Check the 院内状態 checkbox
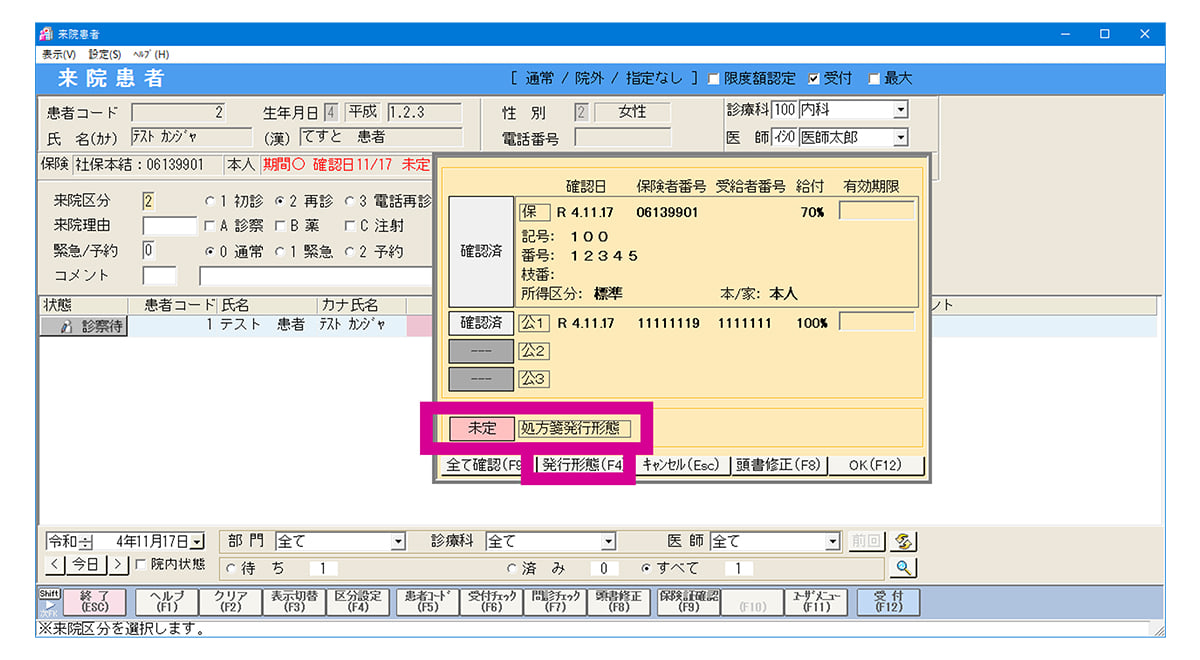This screenshot has width=1200, height=660. (141, 565)
